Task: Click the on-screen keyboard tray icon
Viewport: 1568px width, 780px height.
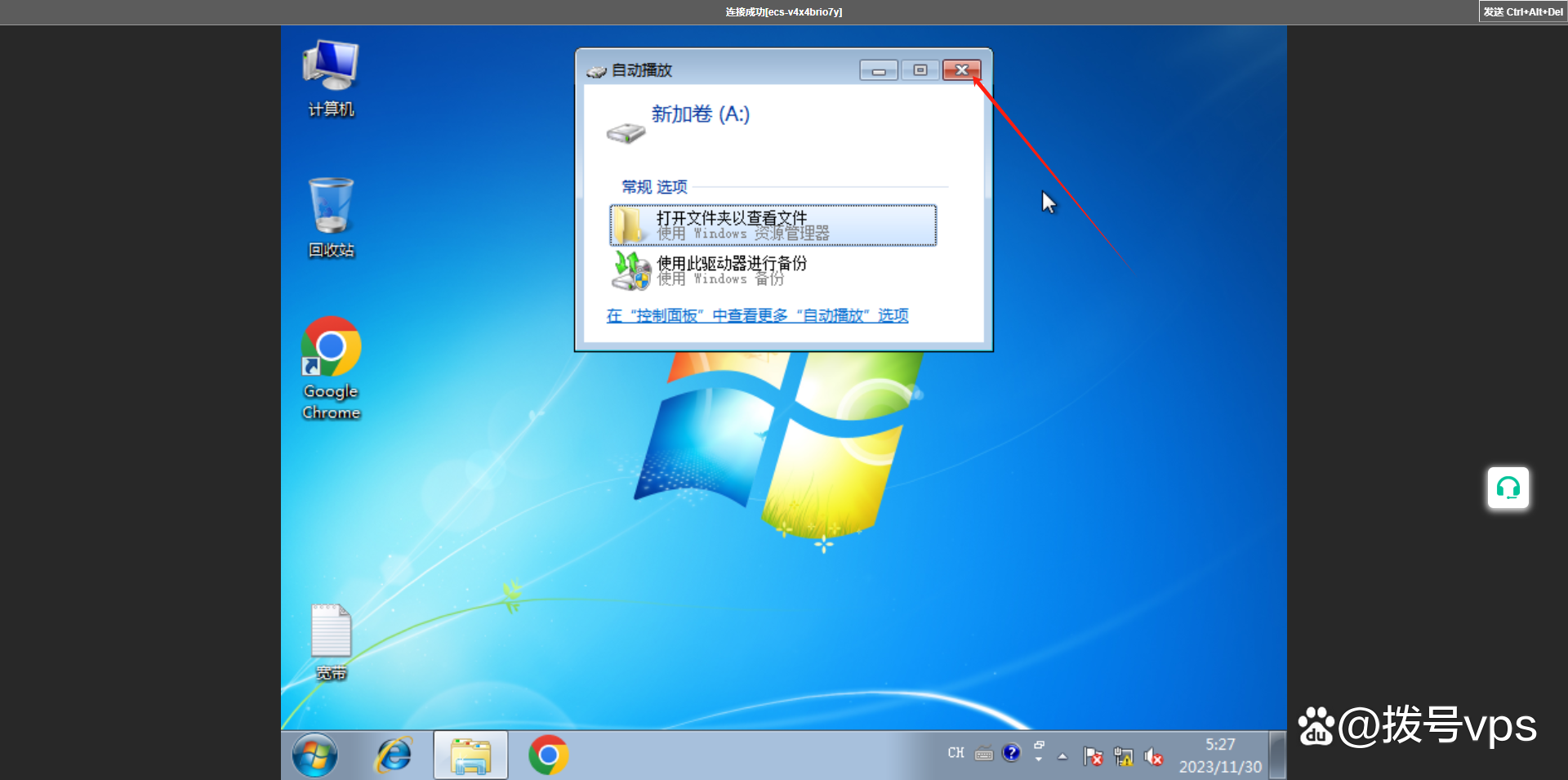Action: (x=984, y=754)
